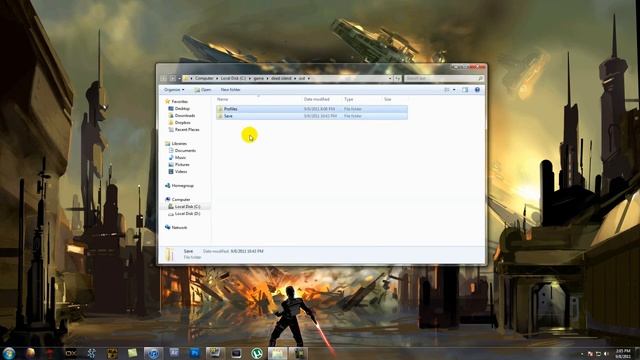Viewport: 640px width, 360px height.
Task: Open Explorer help with the question mark
Action: [477, 90]
